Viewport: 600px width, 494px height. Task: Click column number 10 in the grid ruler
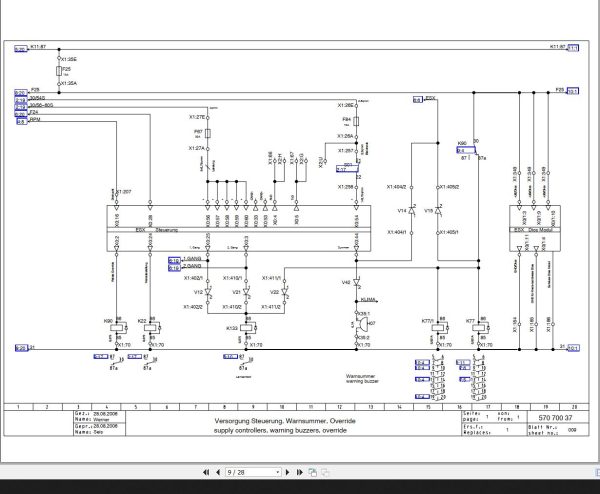tap(282, 407)
